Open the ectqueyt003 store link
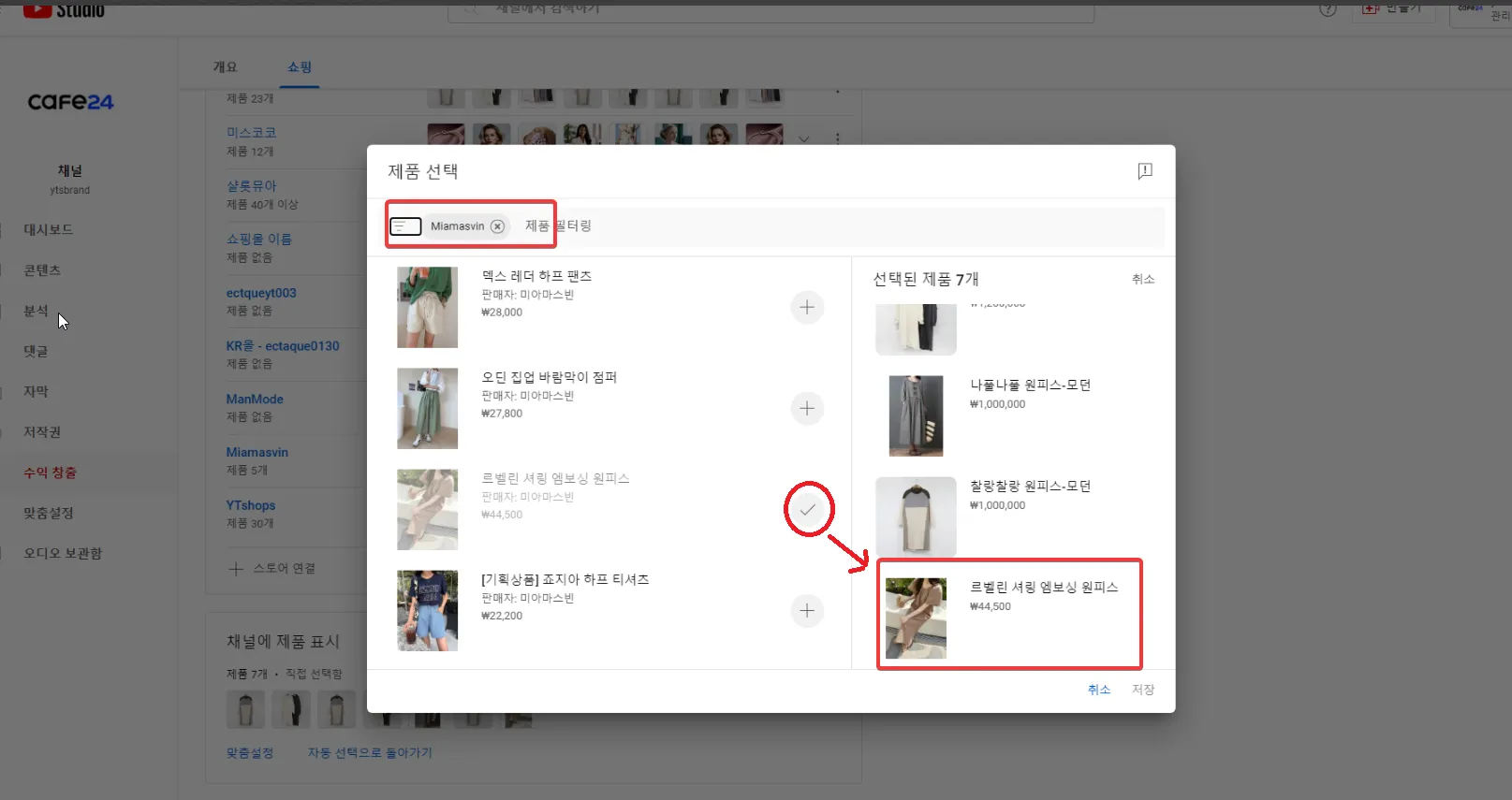This screenshot has width=1512, height=800. click(x=261, y=293)
